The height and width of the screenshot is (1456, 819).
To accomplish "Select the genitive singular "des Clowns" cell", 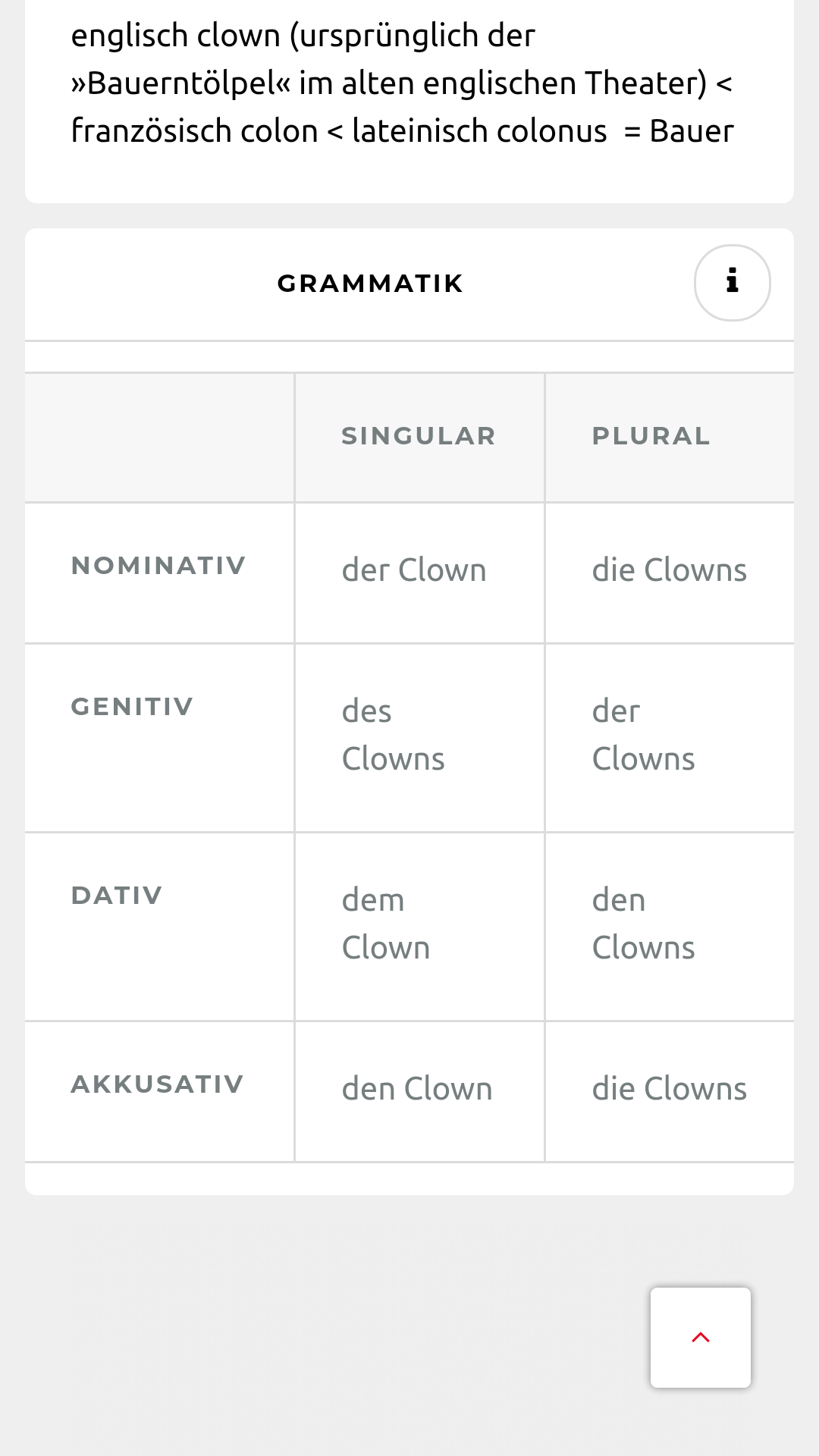I will pos(393,736).
